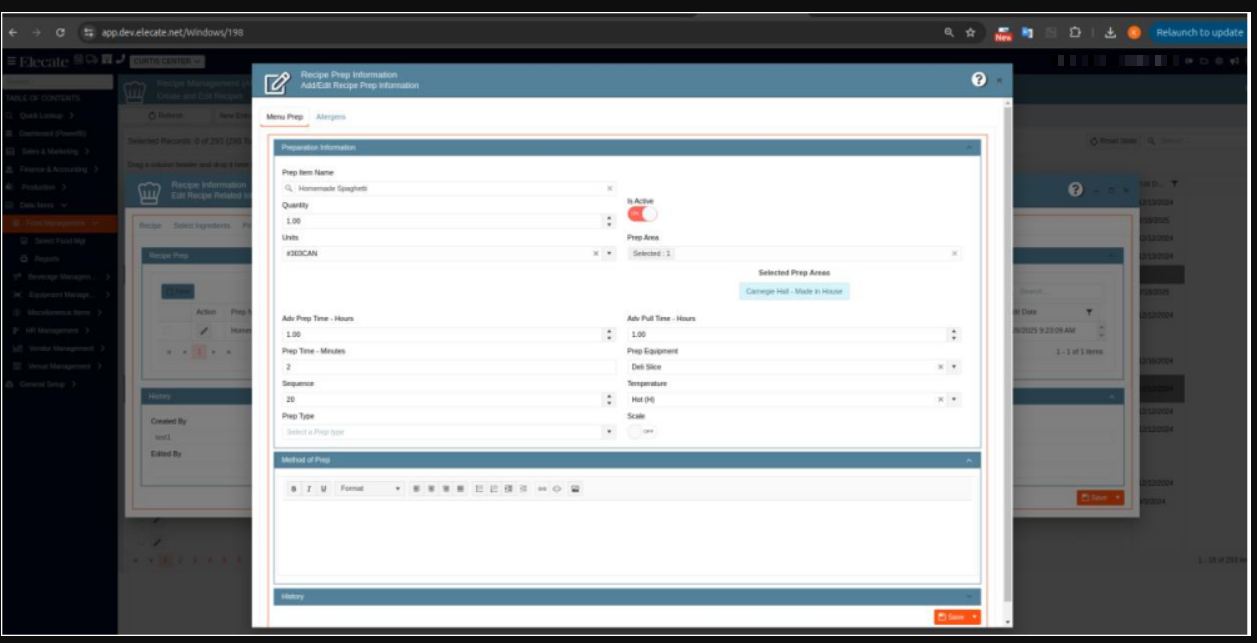Insert image using the editor image icon
The width and height of the screenshot is (1257, 643).
[x=575, y=489]
